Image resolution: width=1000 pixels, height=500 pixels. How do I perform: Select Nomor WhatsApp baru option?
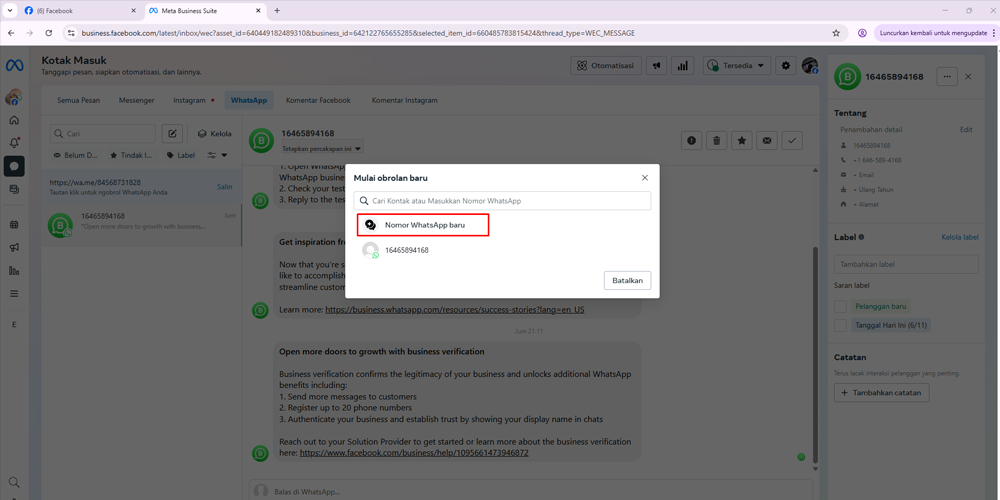[423, 225]
